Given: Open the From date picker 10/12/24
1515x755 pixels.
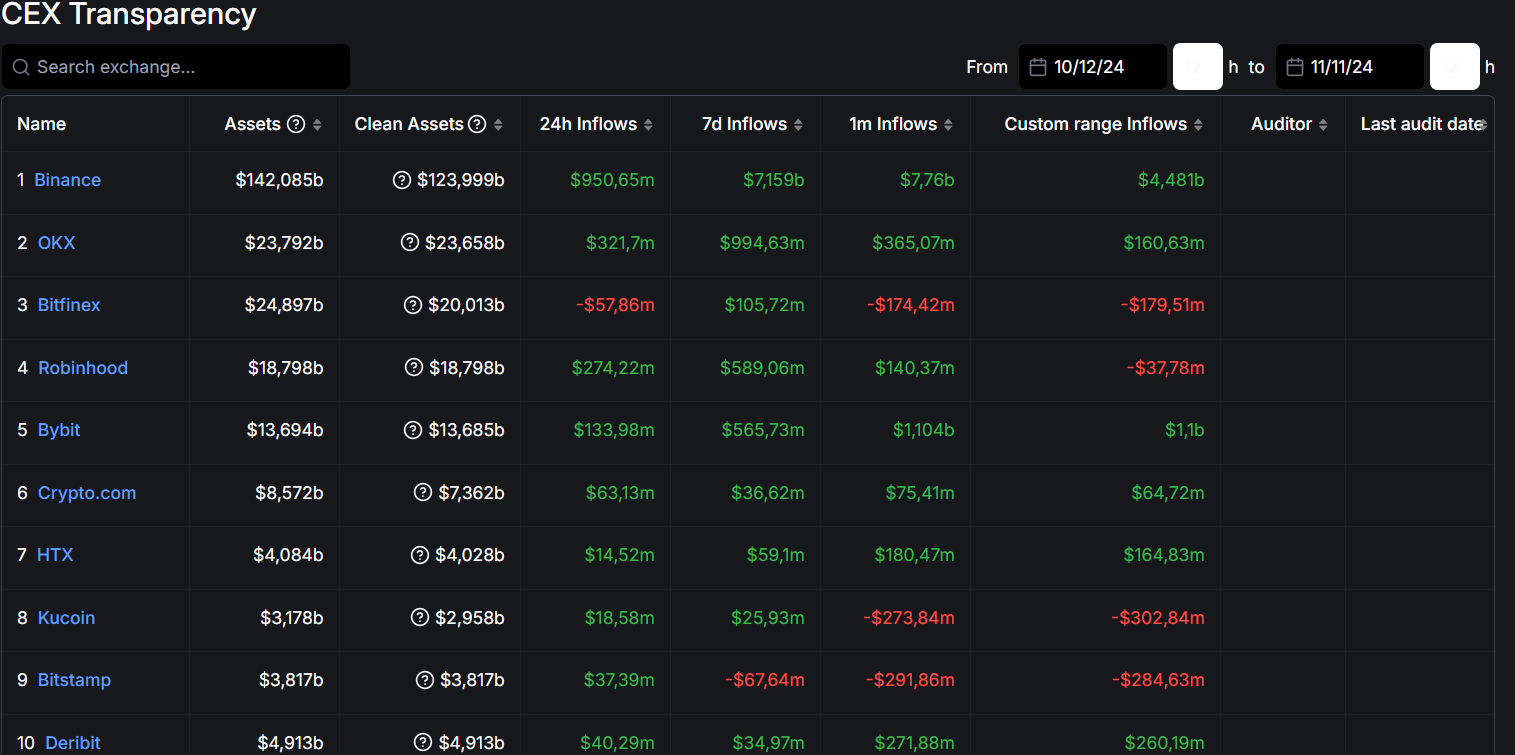Looking at the screenshot, I should pyautogui.click(x=1093, y=67).
